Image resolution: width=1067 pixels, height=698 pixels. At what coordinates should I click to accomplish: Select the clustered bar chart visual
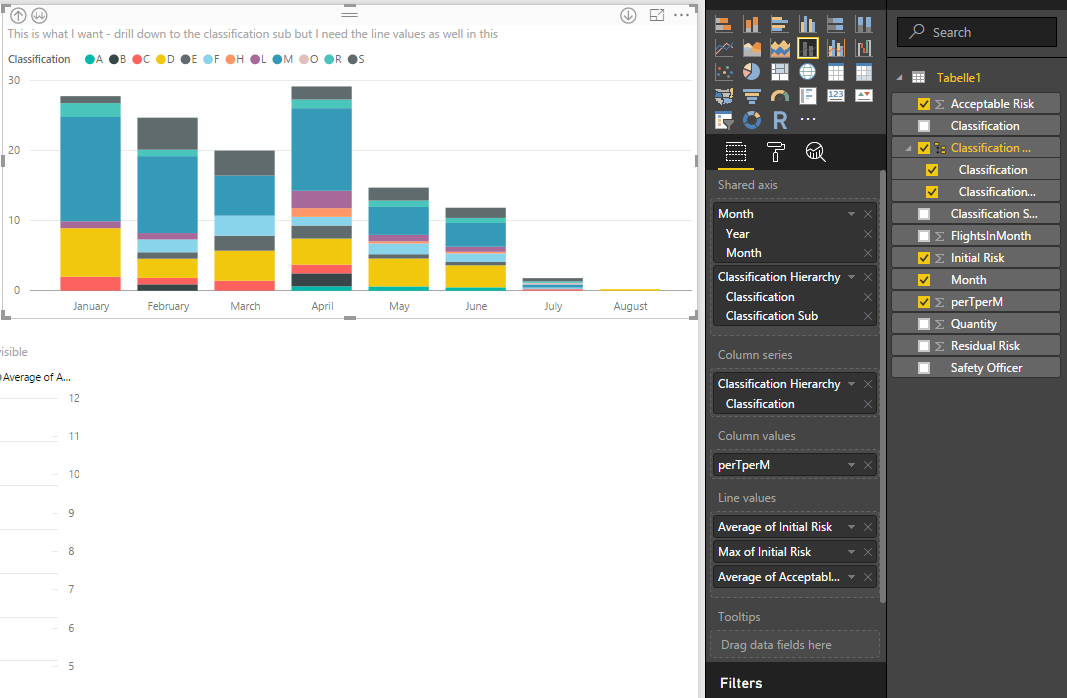(779, 24)
